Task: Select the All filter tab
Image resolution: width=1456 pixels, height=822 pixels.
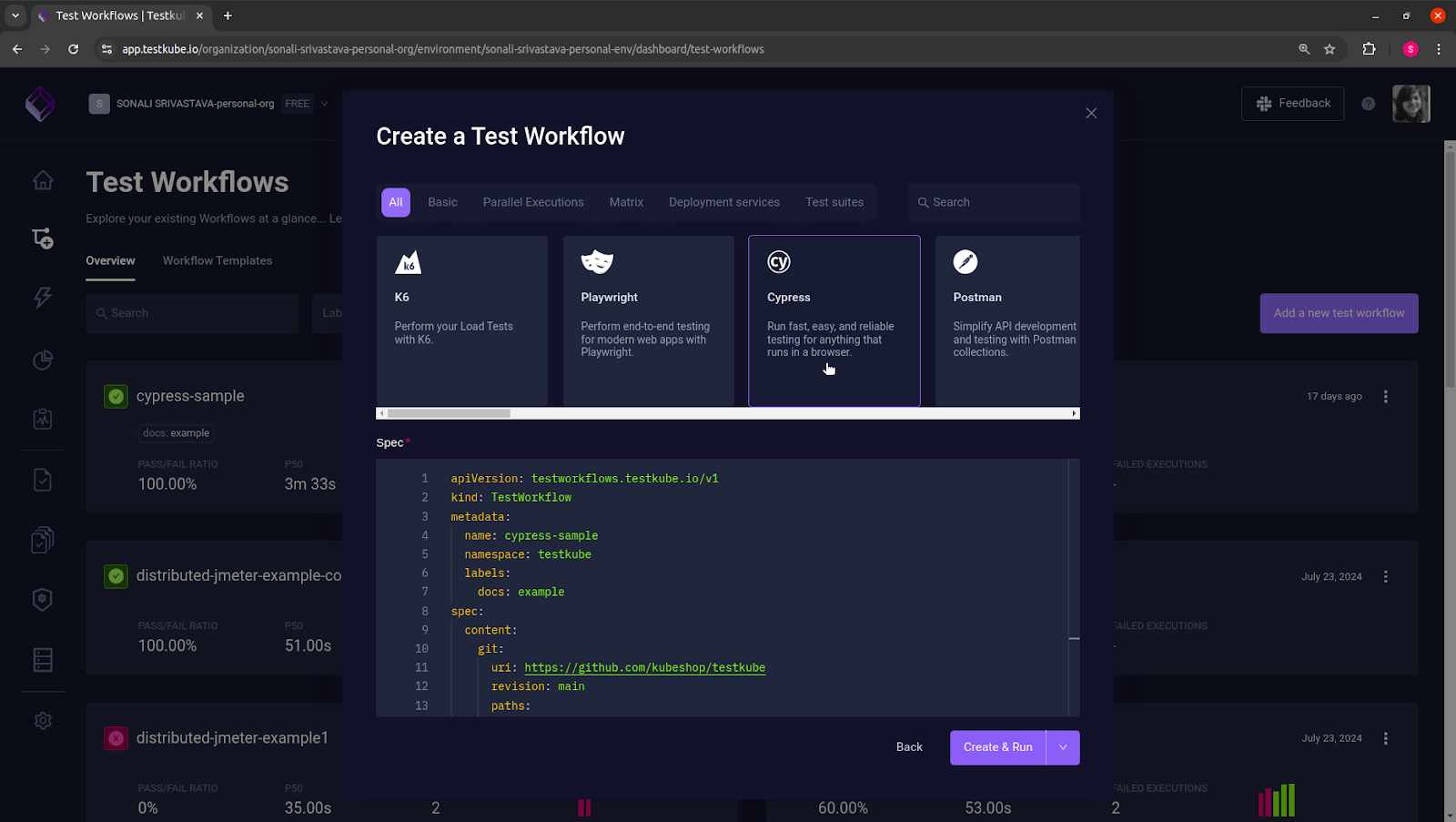Action: 396,202
